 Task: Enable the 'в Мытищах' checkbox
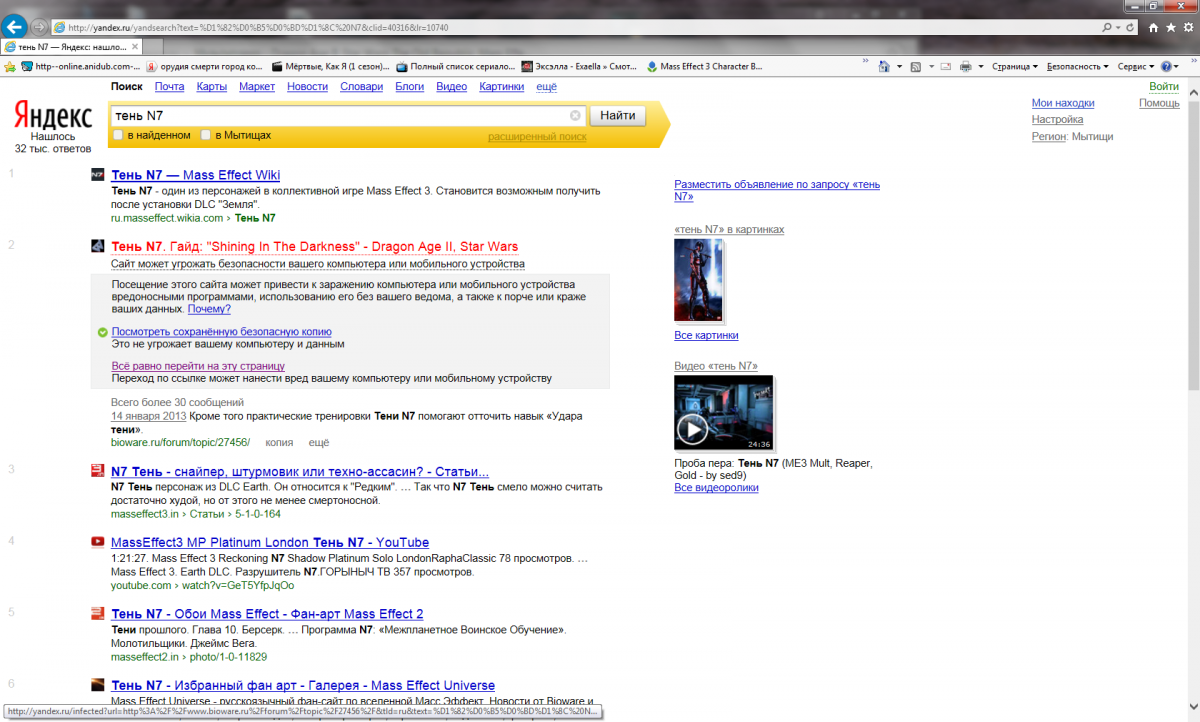[206, 135]
